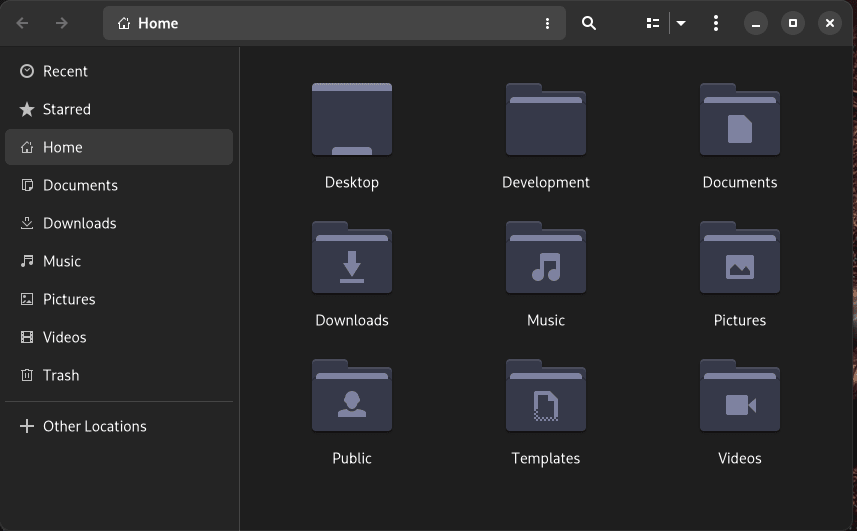Select the Development folder icon

coord(546,119)
